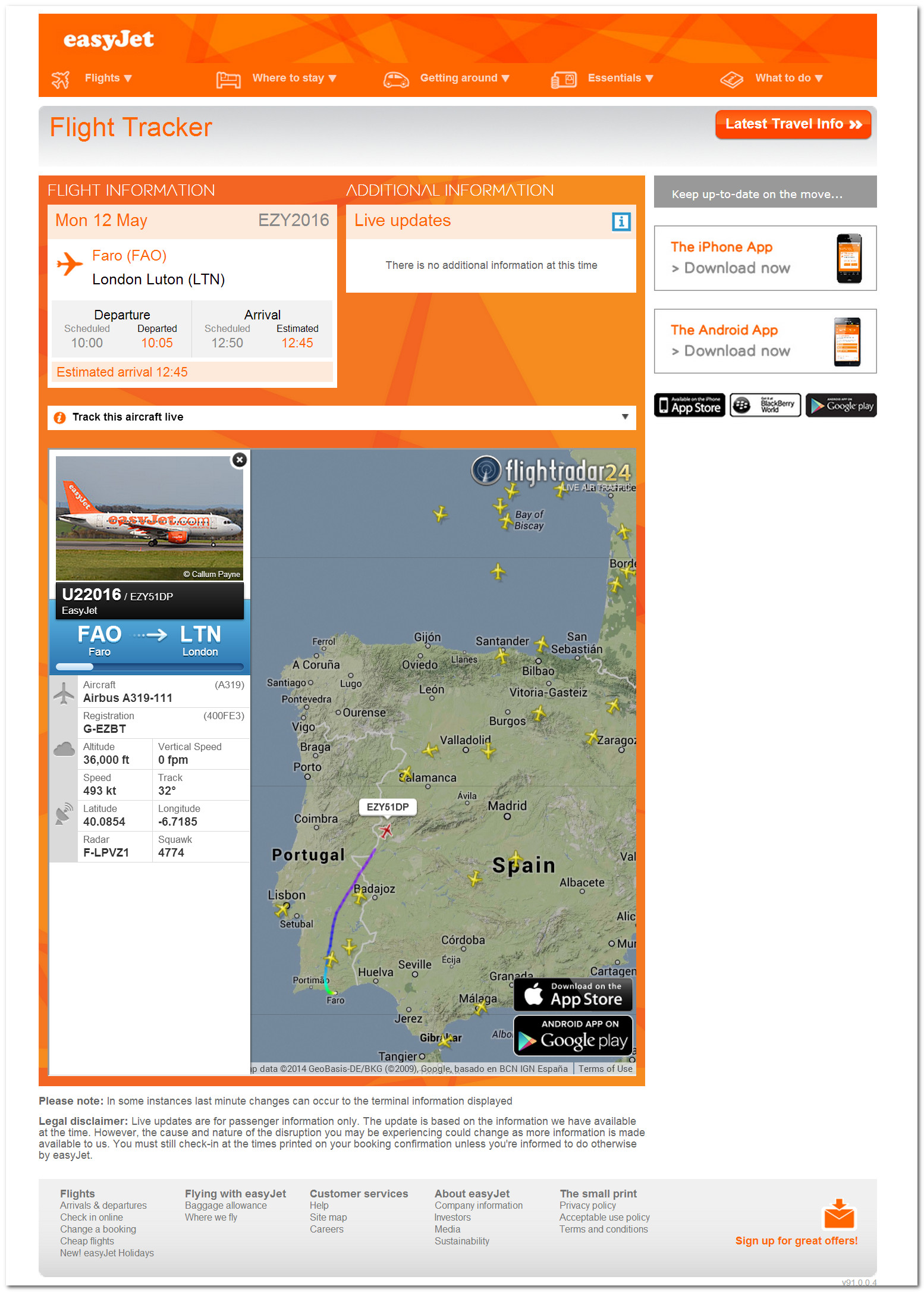Screen dimensions: 924x1292
Task: Open Investors footer link
Action: tap(452, 1217)
